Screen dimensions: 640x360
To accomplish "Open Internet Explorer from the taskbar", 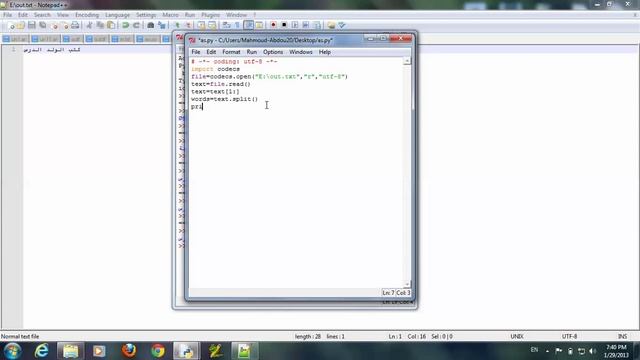I will (42, 351).
